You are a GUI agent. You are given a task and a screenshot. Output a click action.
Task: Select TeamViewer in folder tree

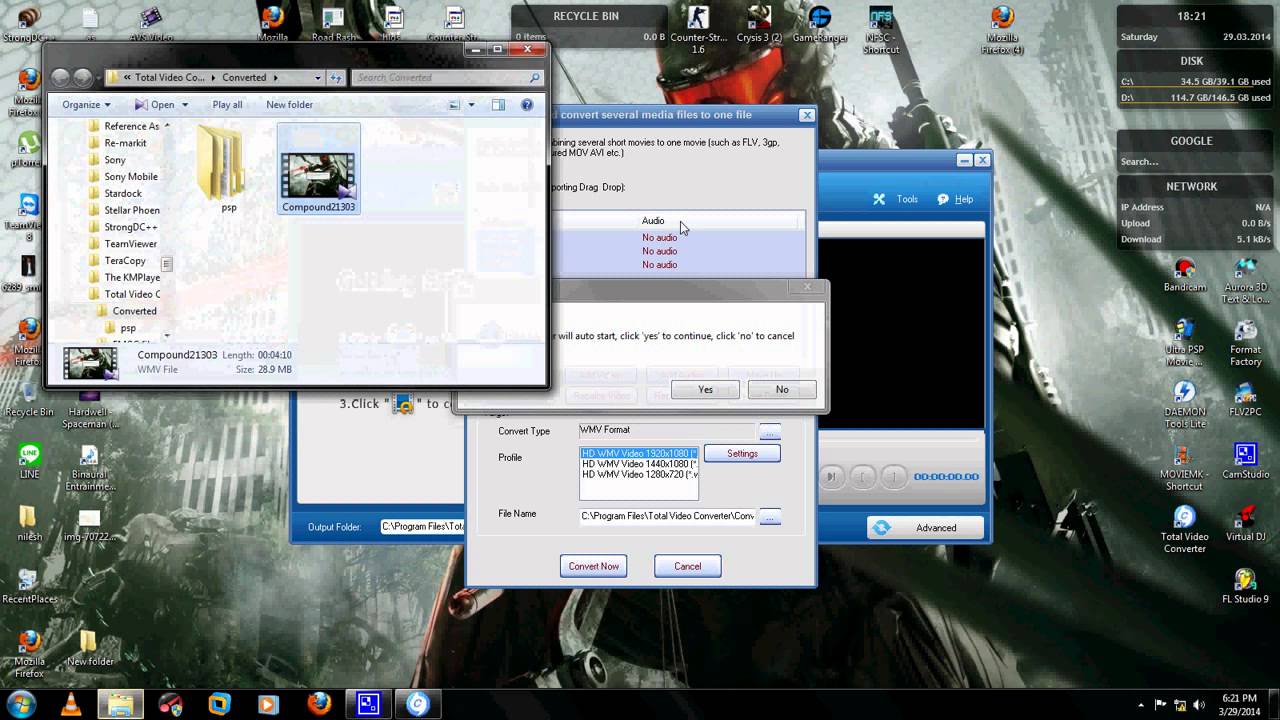tap(131, 244)
